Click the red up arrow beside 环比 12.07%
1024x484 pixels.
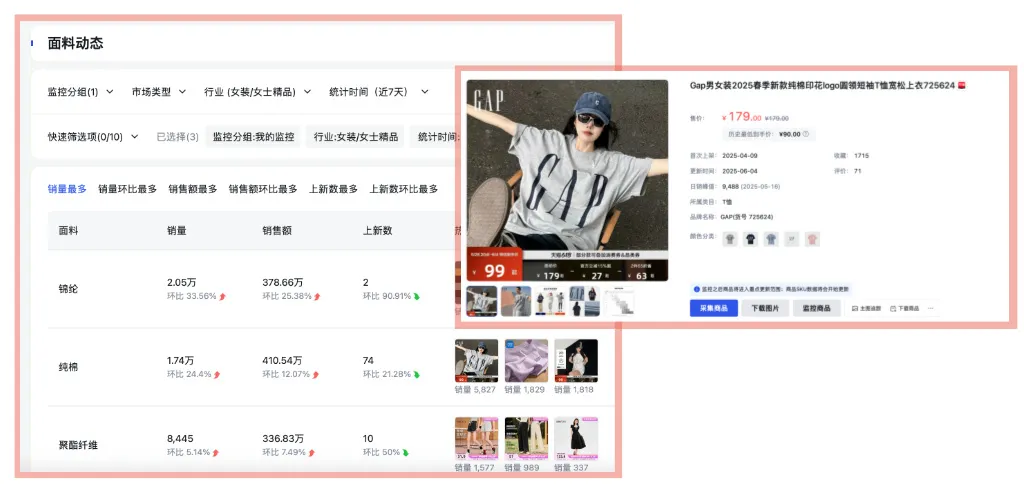317,374
